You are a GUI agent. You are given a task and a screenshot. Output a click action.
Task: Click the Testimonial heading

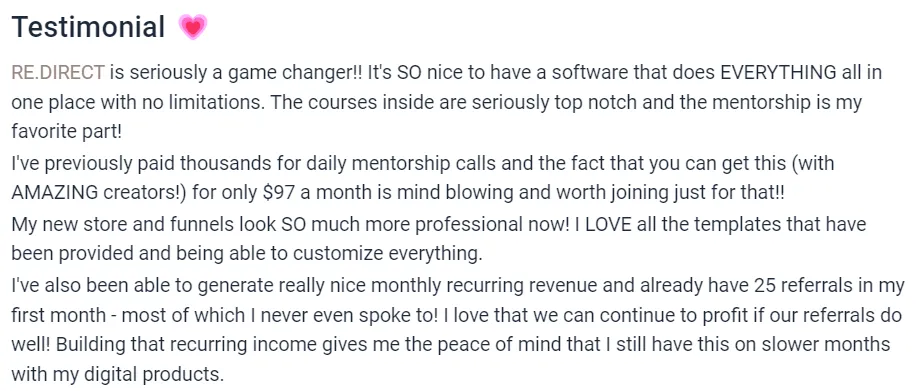[88, 27]
